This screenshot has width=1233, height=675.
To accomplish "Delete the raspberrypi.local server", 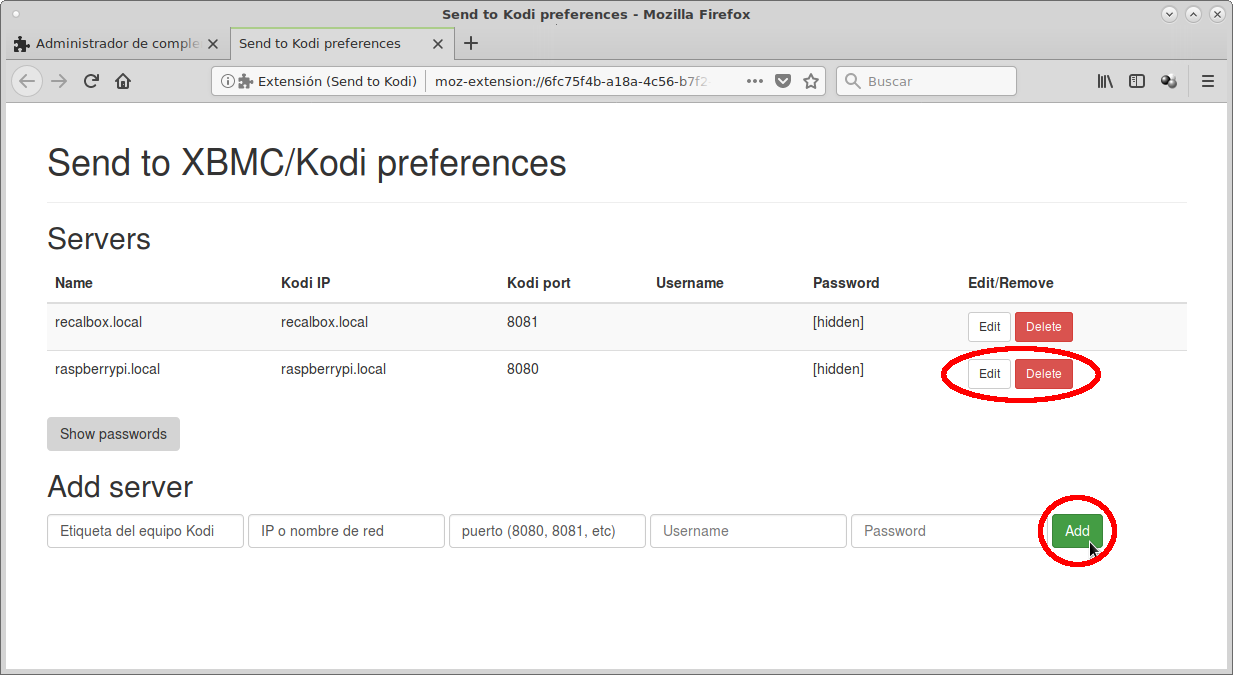I will point(1043,374).
